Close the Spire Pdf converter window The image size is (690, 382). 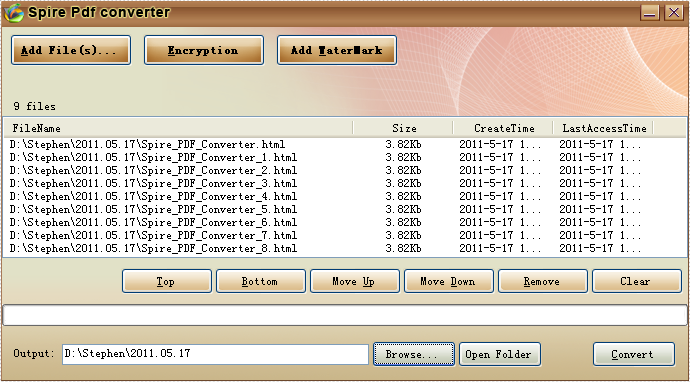click(674, 13)
